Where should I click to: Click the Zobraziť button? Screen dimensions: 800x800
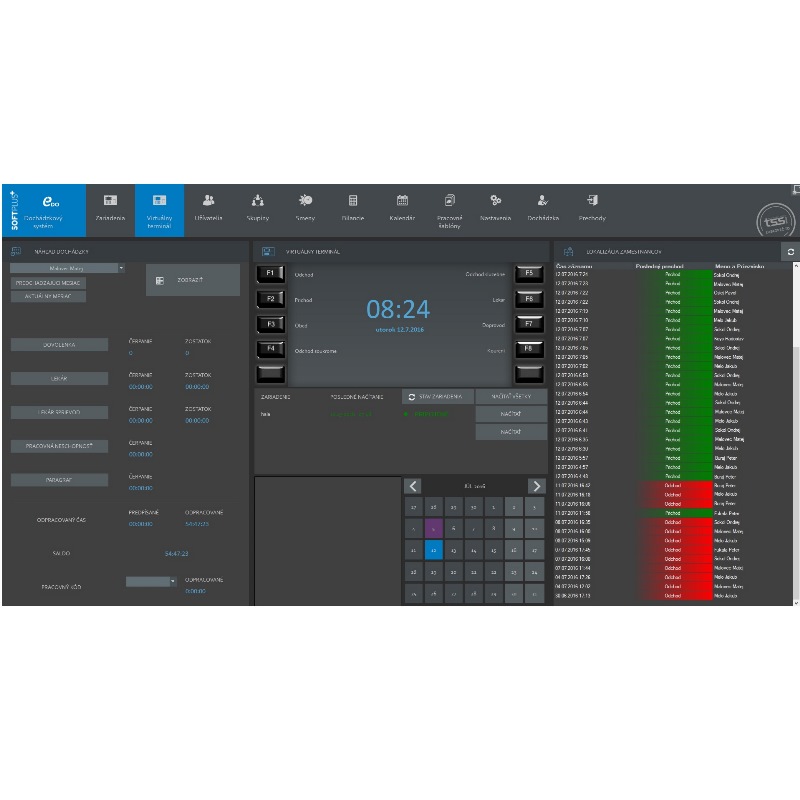[193, 280]
